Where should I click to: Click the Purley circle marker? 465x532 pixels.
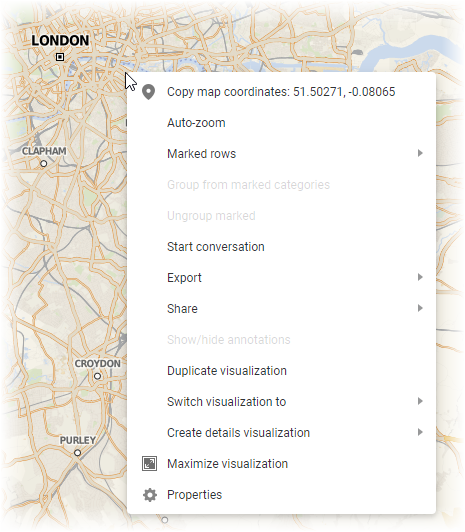pos(77,453)
